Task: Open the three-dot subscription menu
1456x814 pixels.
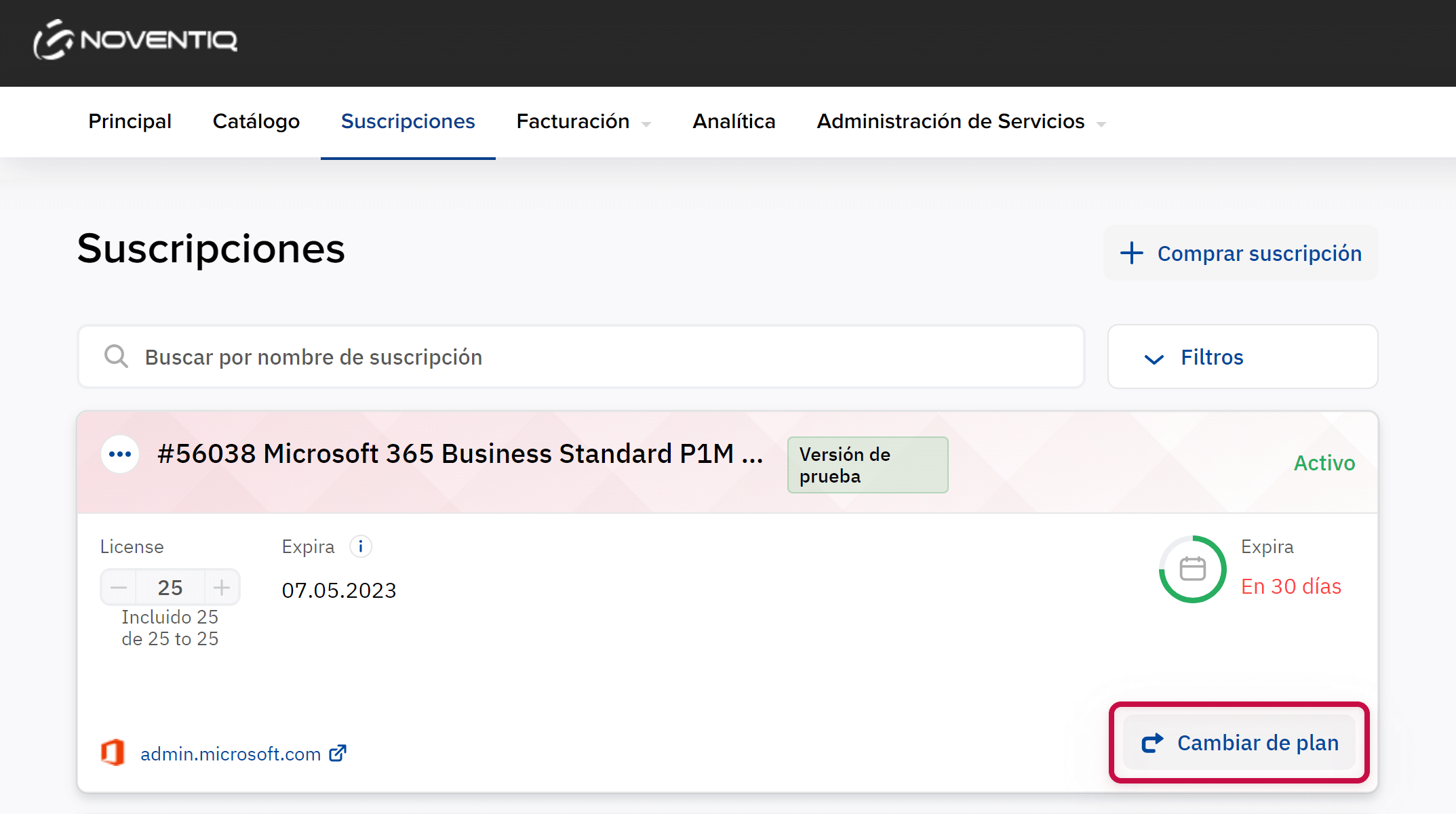Action: click(x=120, y=454)
